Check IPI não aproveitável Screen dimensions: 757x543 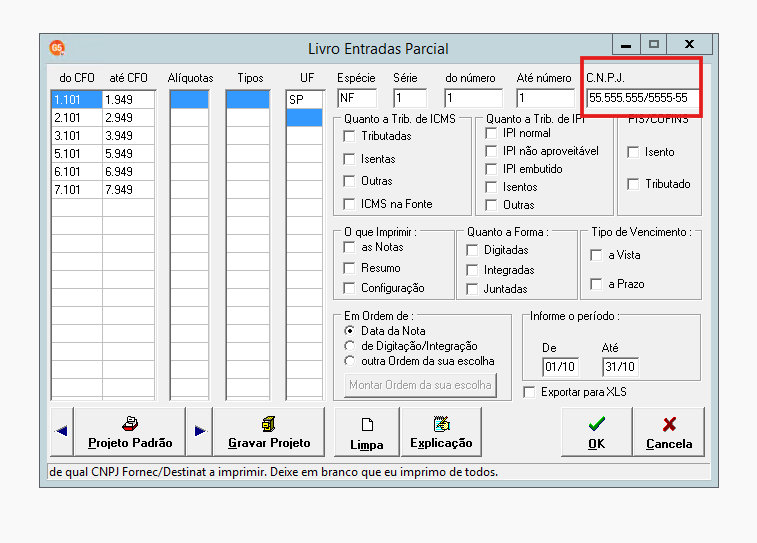(491, 151)
